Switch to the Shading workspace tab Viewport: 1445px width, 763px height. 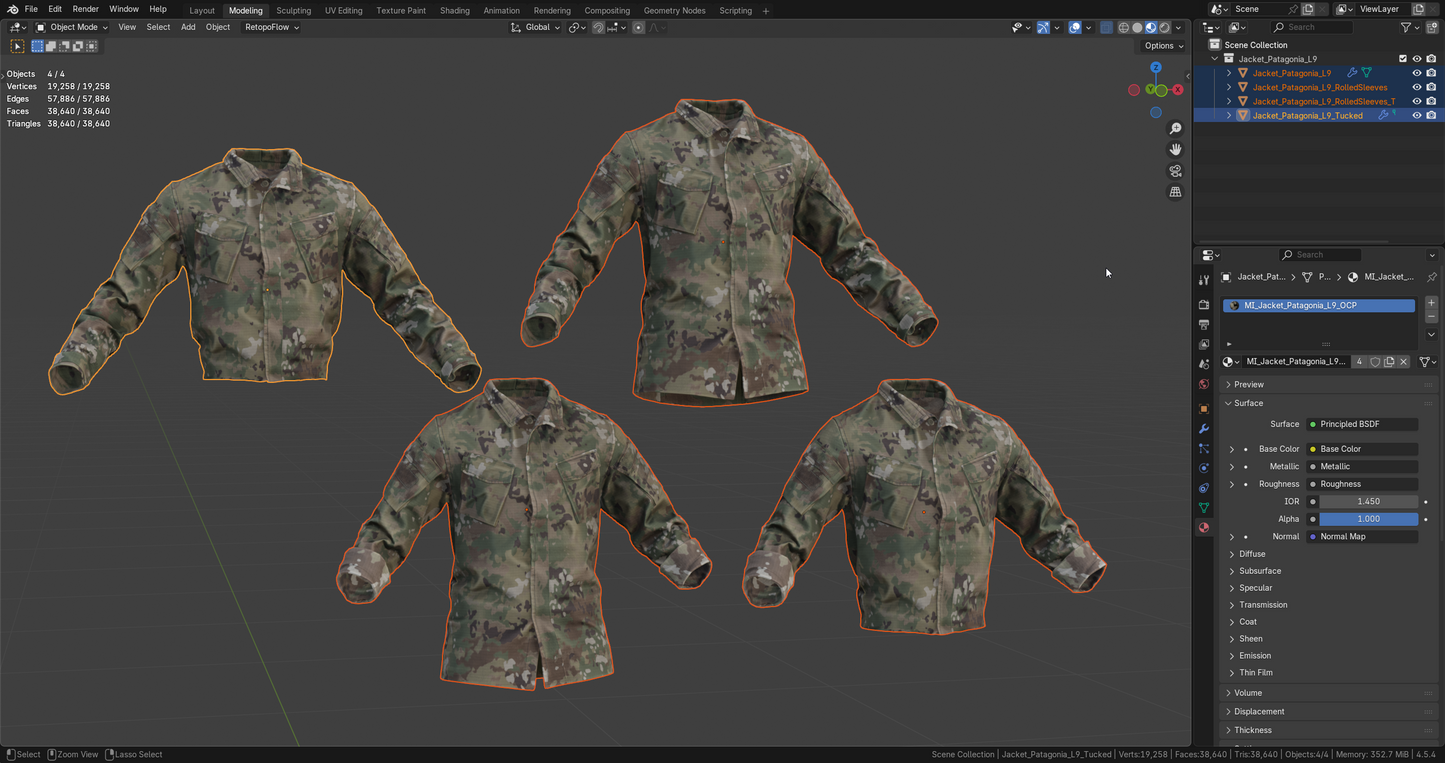tap(455, 10)
